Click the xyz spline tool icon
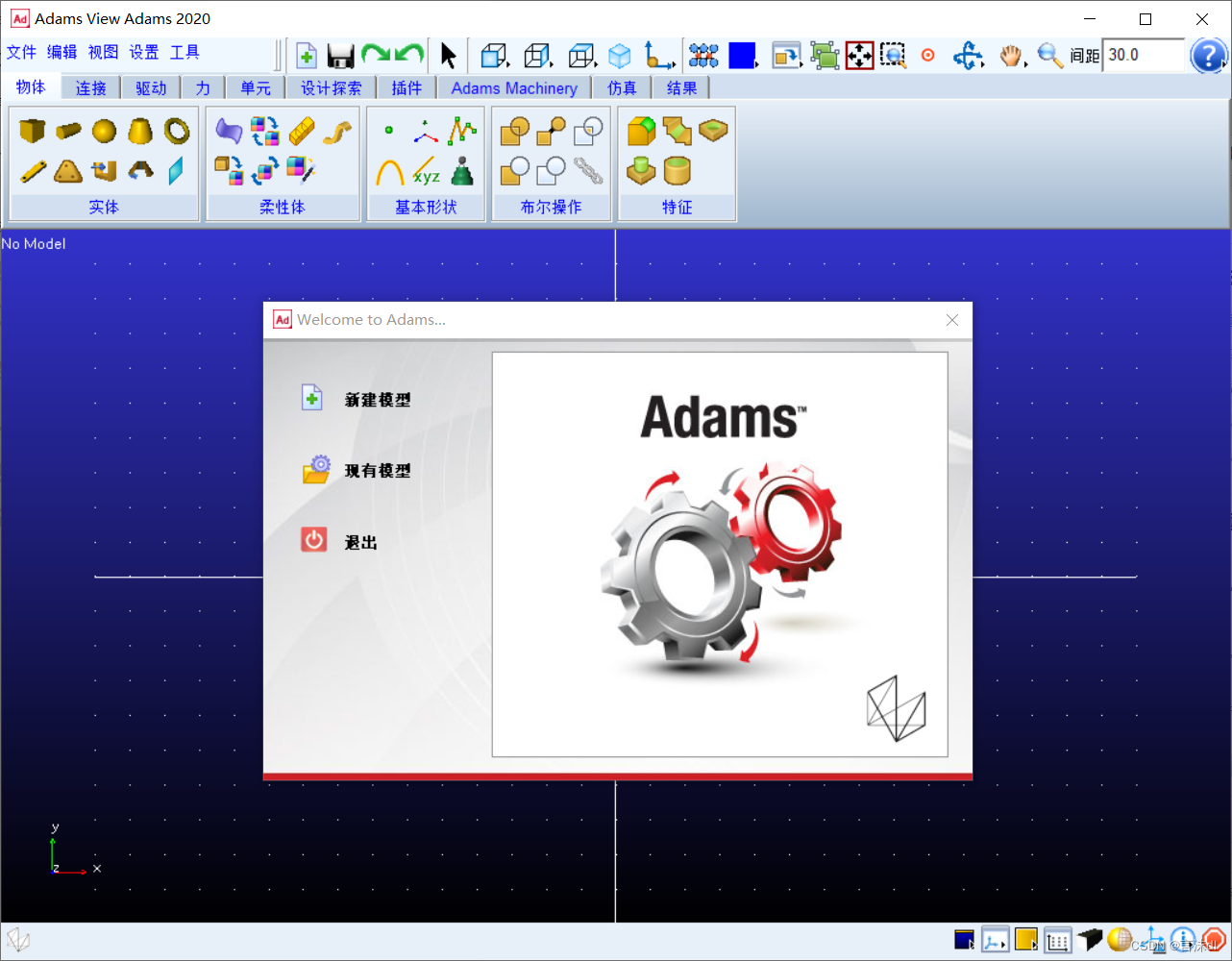The width and height of the screenshot is (1232, 961). coord(426,172)
